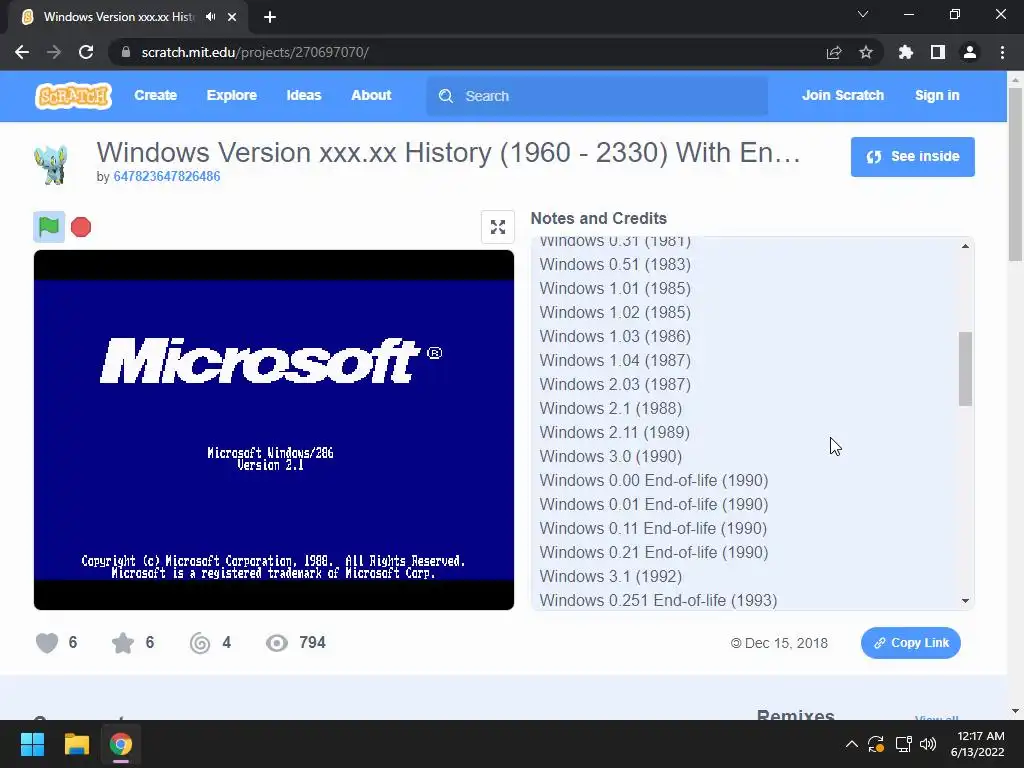Click the browser forward arrow

click(x=54, y=52)
